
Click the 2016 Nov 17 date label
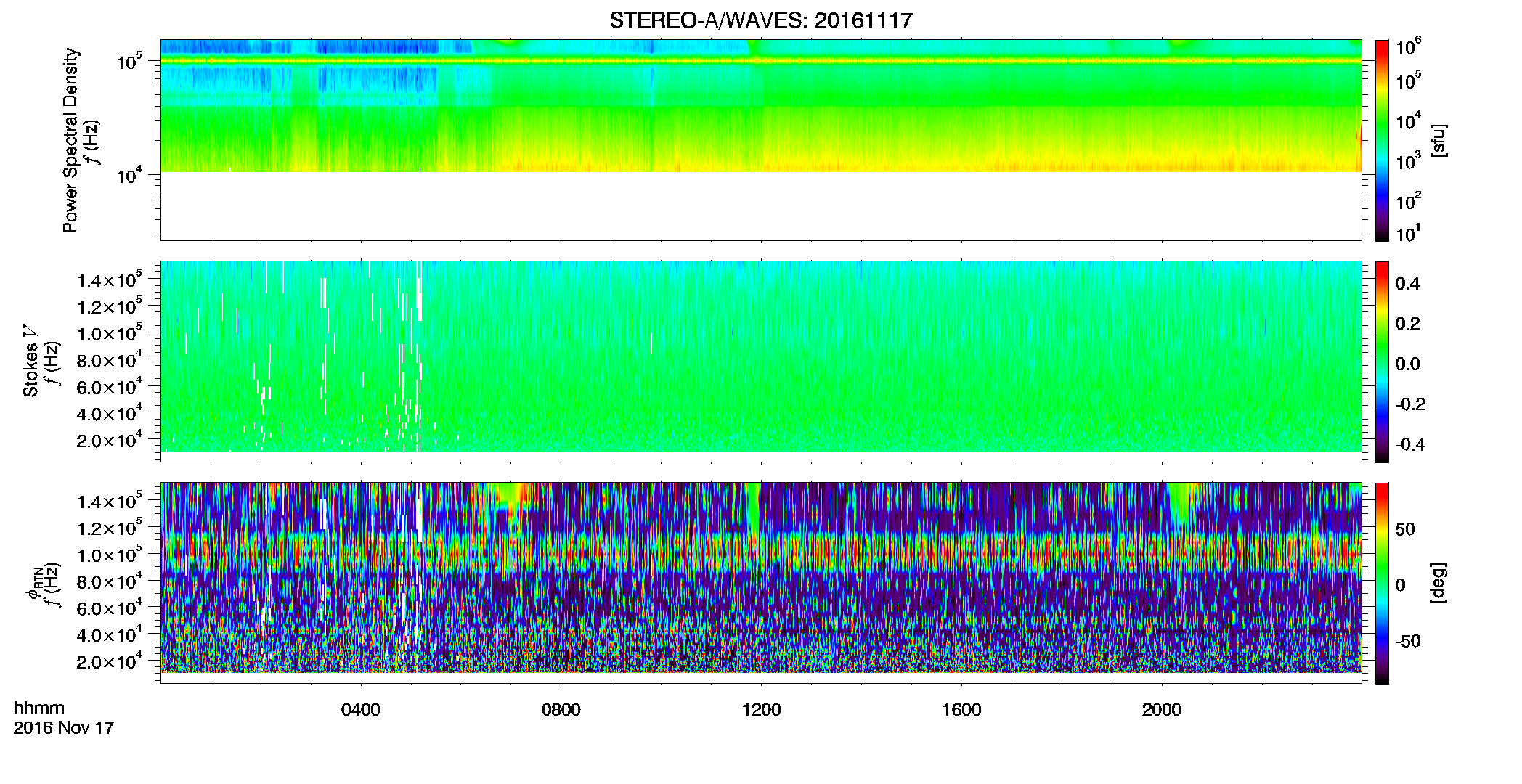click(64, 728)
